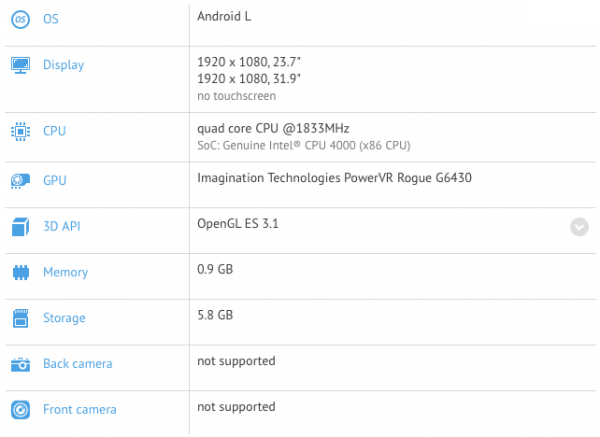The width and height of the screenshot is (600, 437).
Task: Click the Storage label
Action: pos(64,318)
